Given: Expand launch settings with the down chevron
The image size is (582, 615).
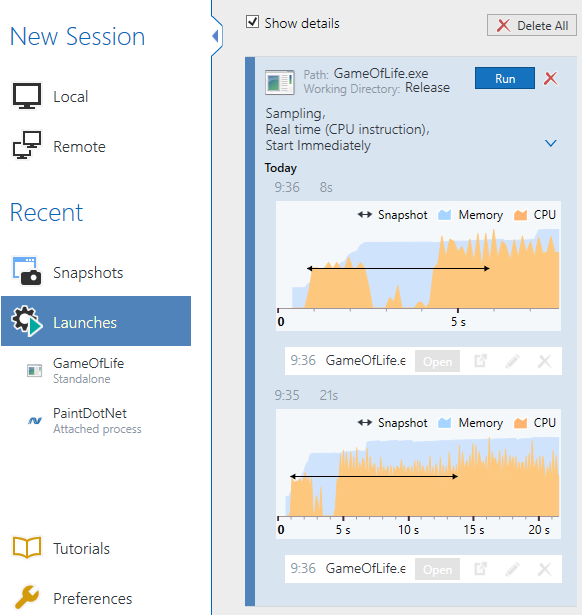Looking at the screenshot, I should [551, 143].
